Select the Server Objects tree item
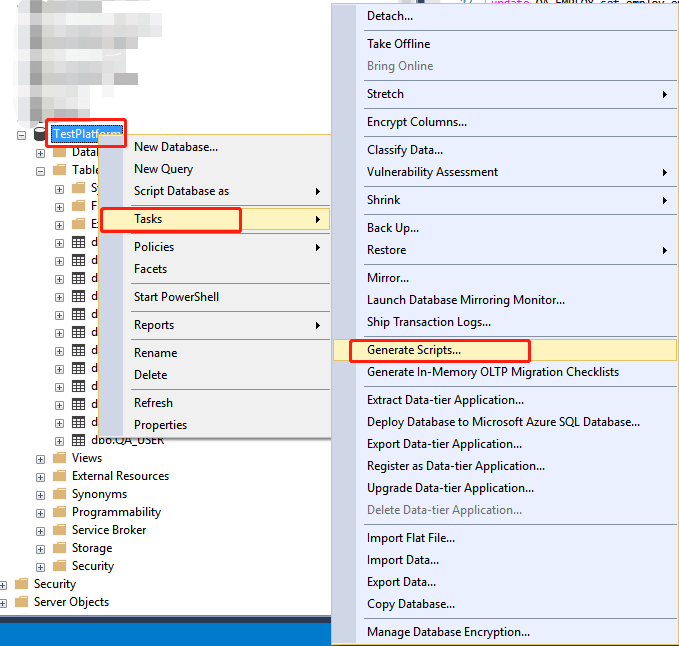 pyautogui.click(x=71, y=602)
